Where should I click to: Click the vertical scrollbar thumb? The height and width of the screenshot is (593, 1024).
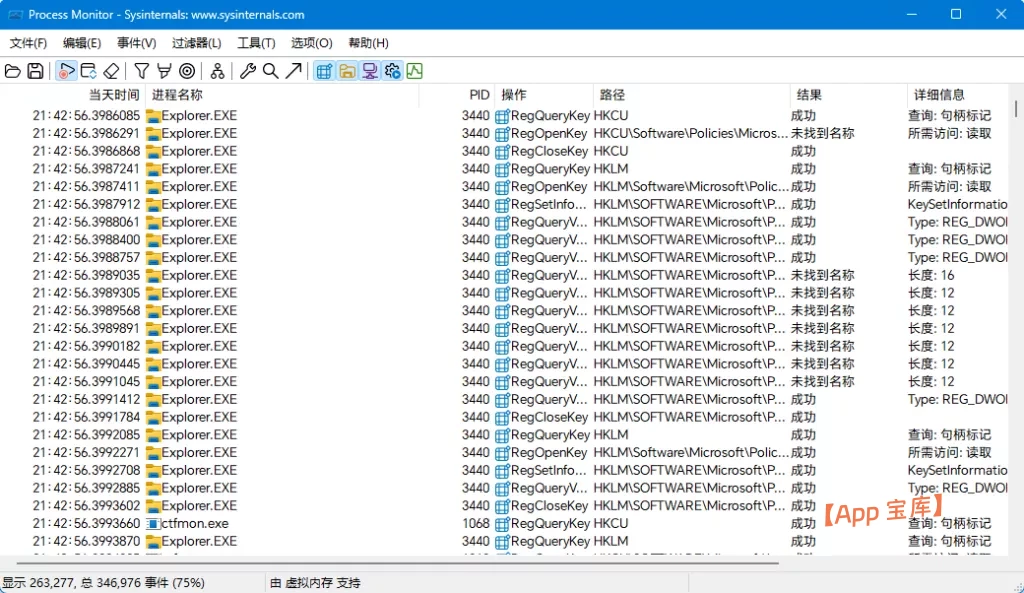1016,108
